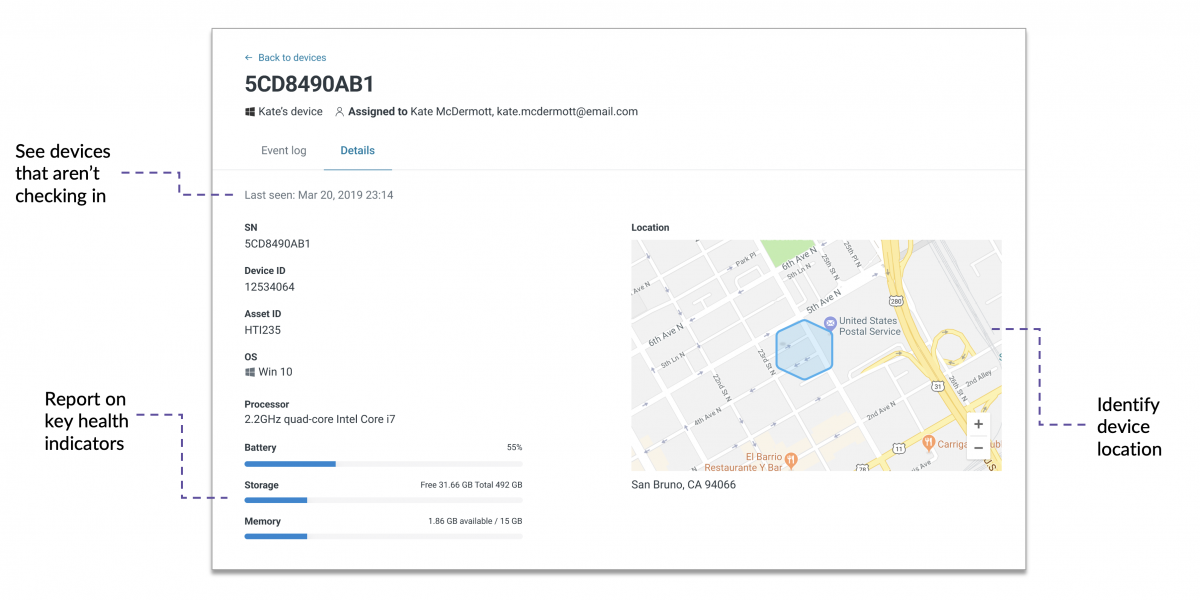Open the Event log tab
1200x600 pixels.
(x=284, y=151)
